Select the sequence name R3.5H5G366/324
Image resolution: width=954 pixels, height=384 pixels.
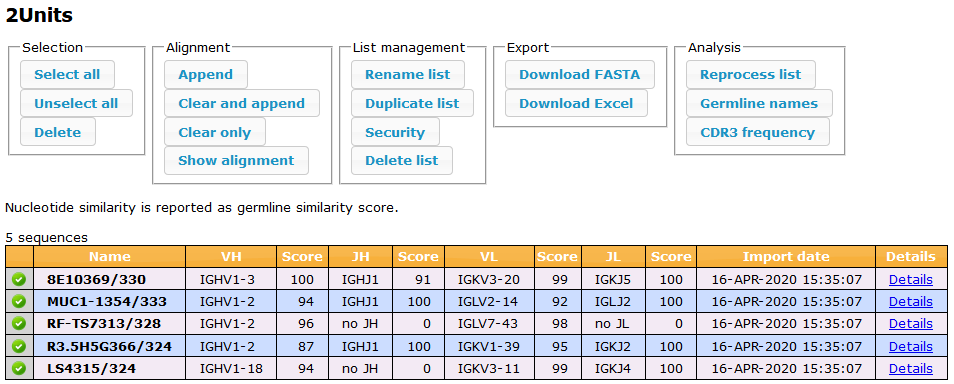110,346
